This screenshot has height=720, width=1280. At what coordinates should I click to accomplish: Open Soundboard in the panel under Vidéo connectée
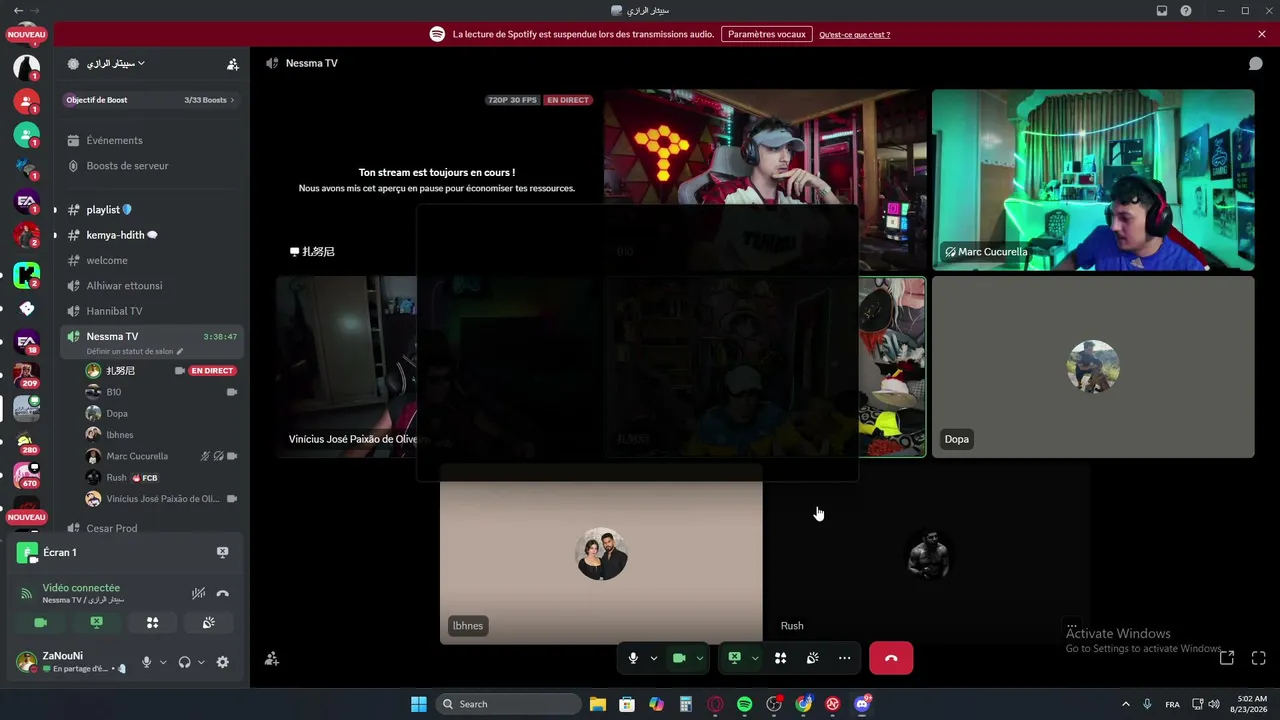click(x=208, y=622)
